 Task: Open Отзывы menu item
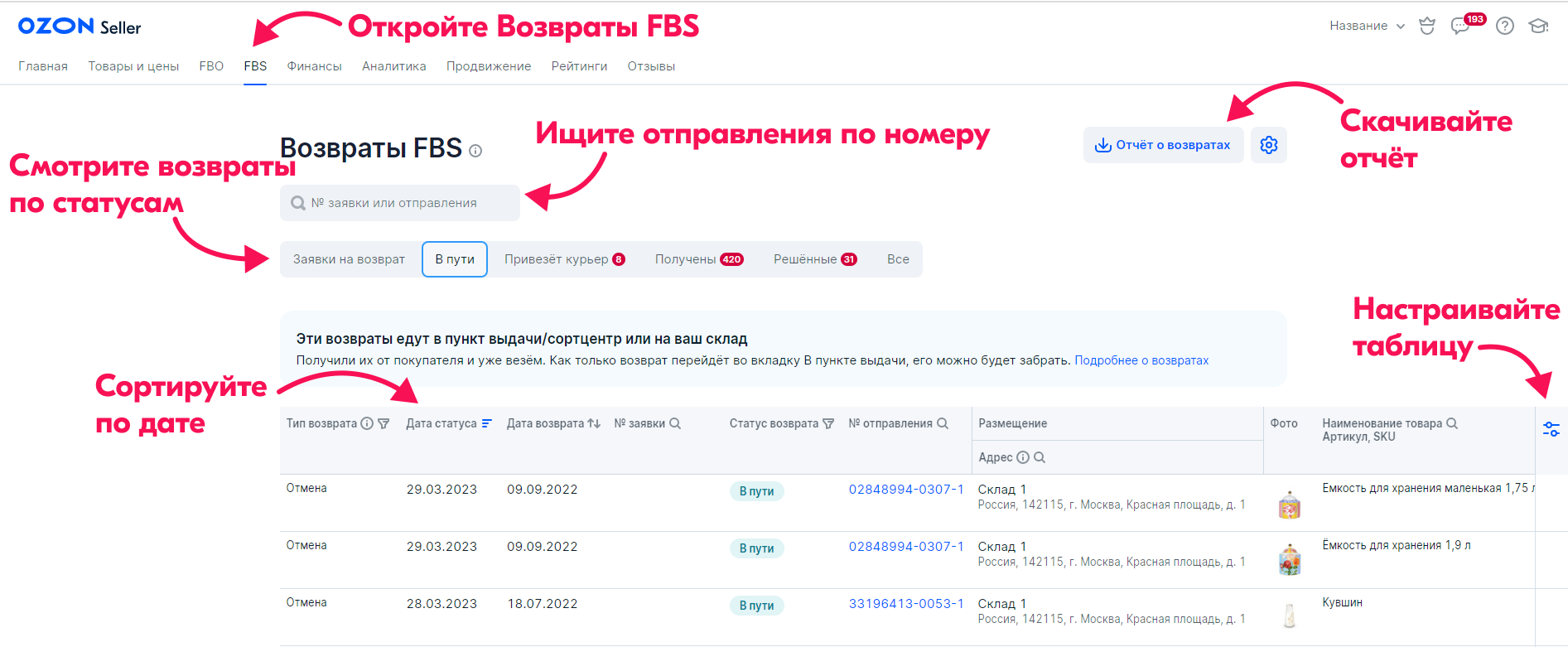click(x=651, y=66)
